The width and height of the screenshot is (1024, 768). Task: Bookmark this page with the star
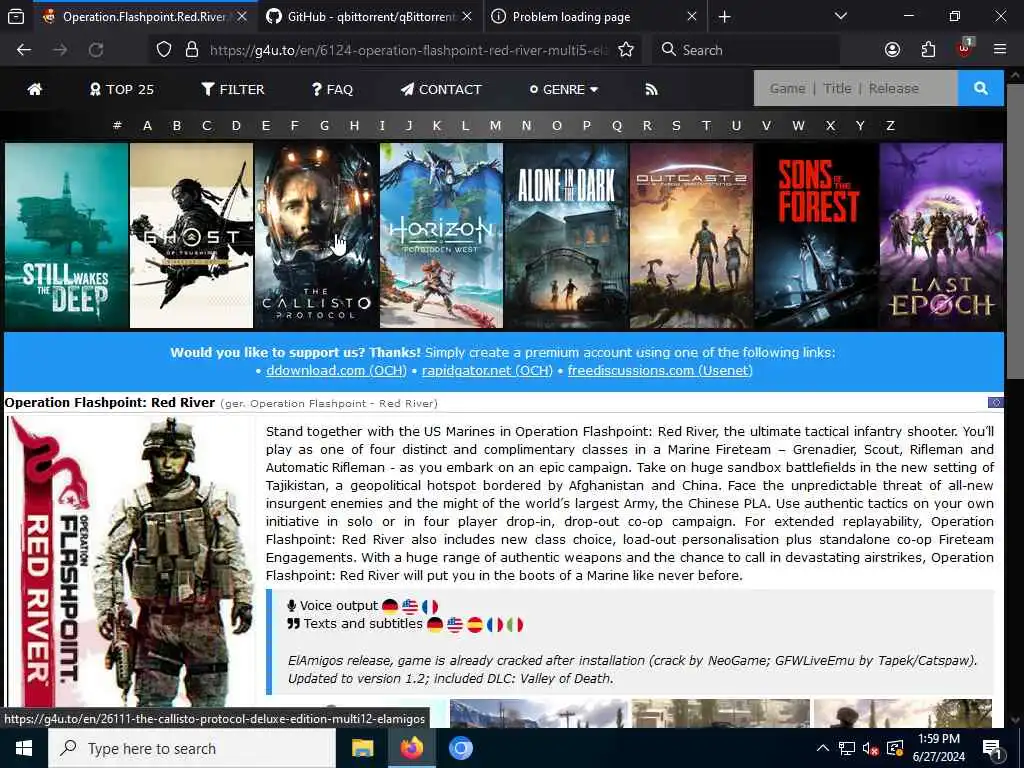[626, 50]
